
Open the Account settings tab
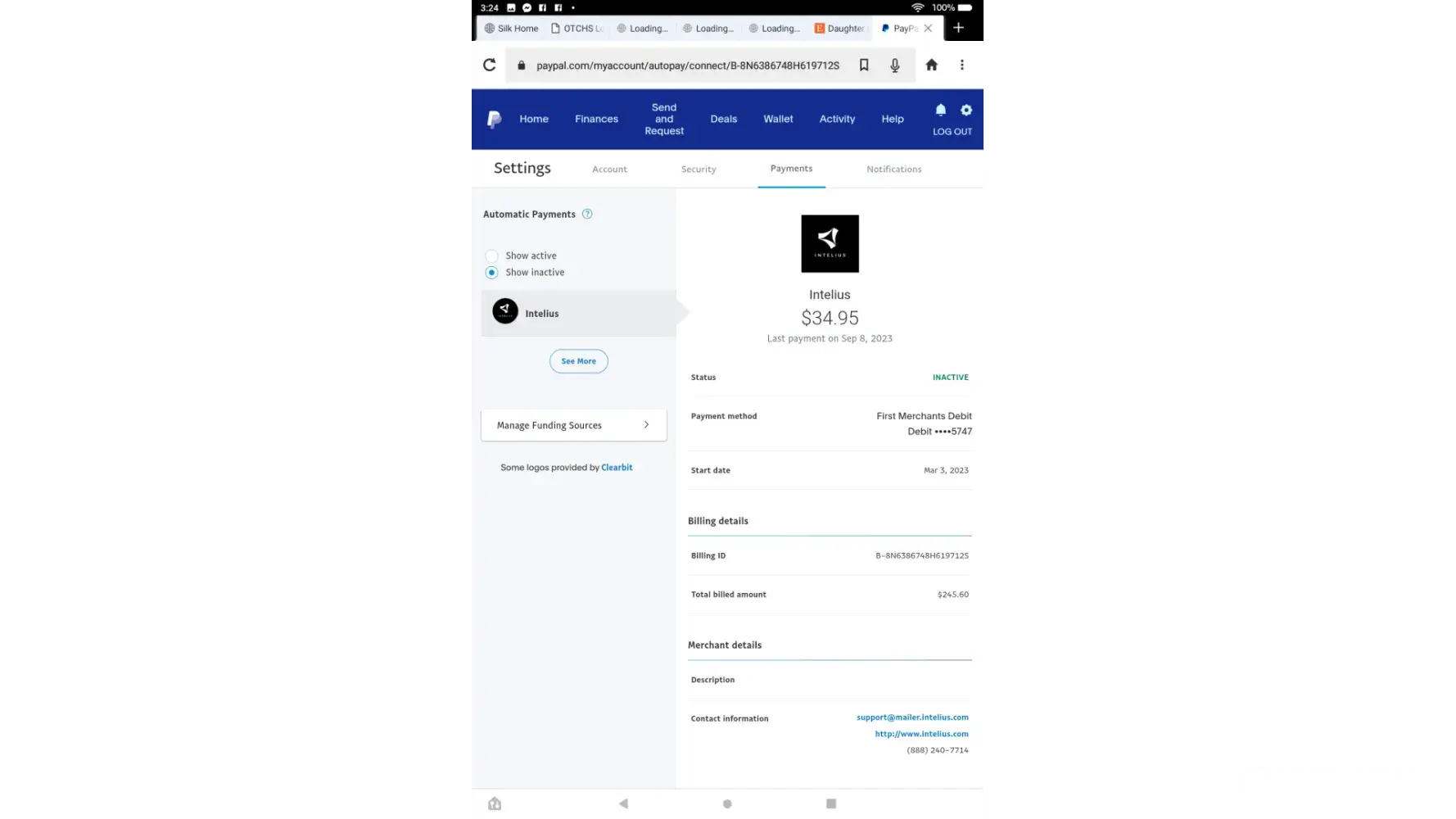(x=609, y=169)
